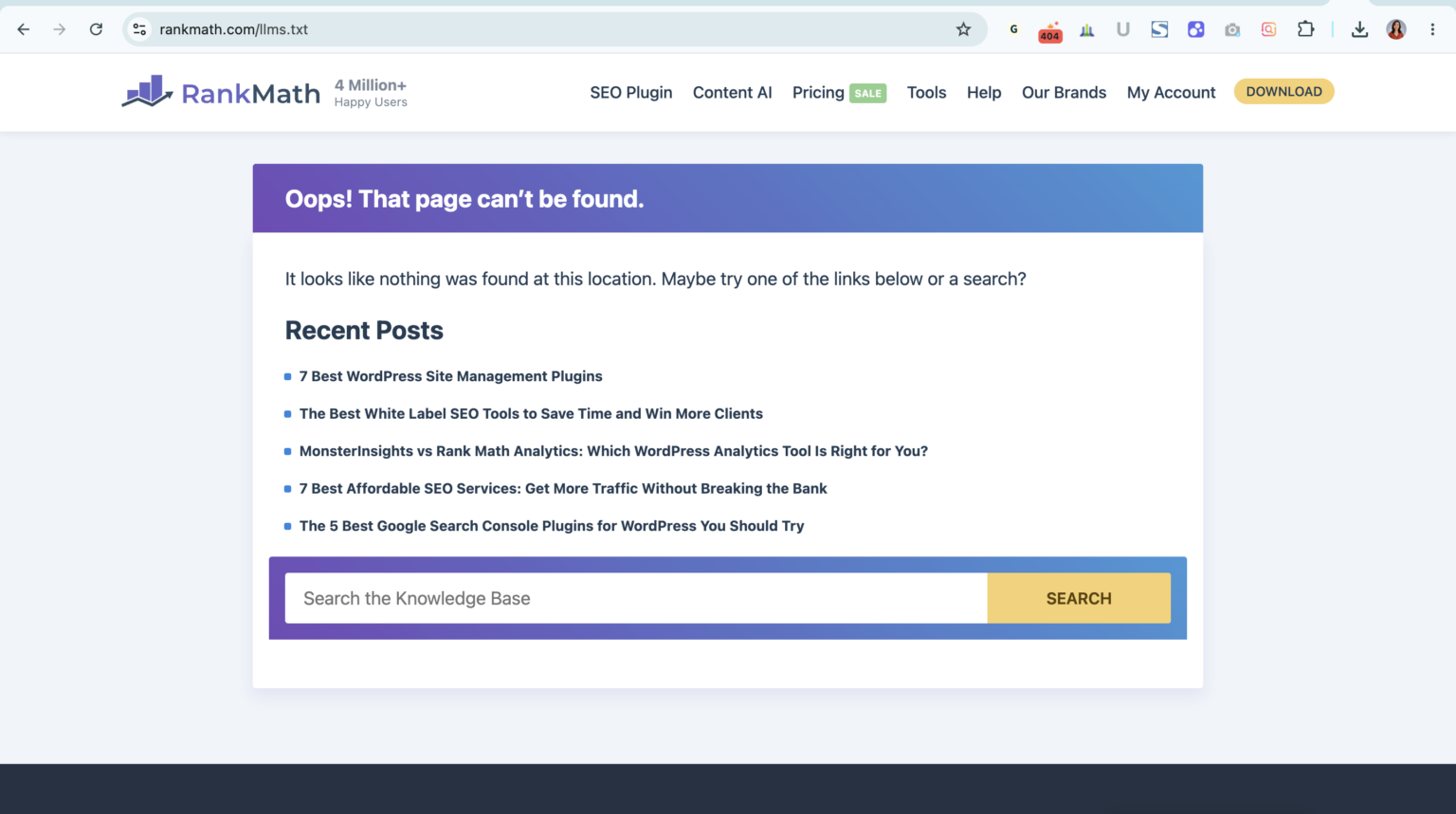Go to My Account
The width and height of the screenshot is (1456, 814).
[1171, 92]
